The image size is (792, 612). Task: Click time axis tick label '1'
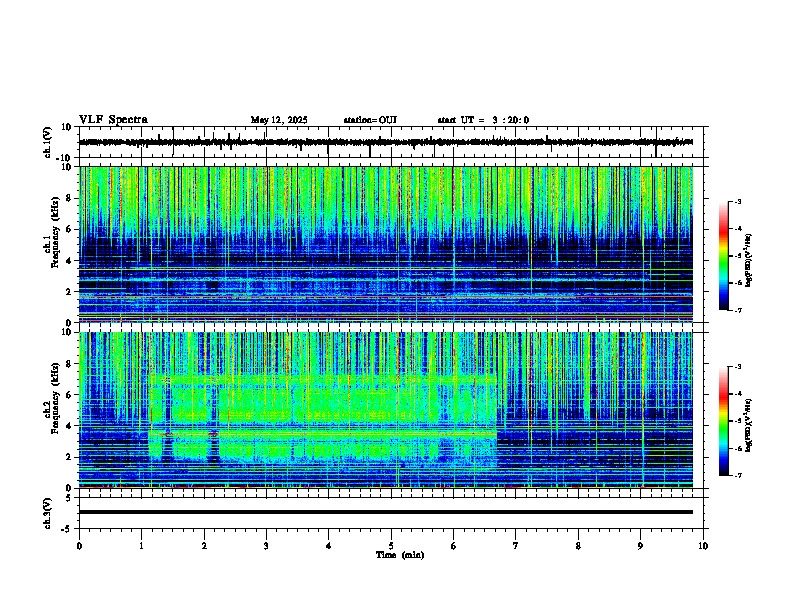coord(141,546)
